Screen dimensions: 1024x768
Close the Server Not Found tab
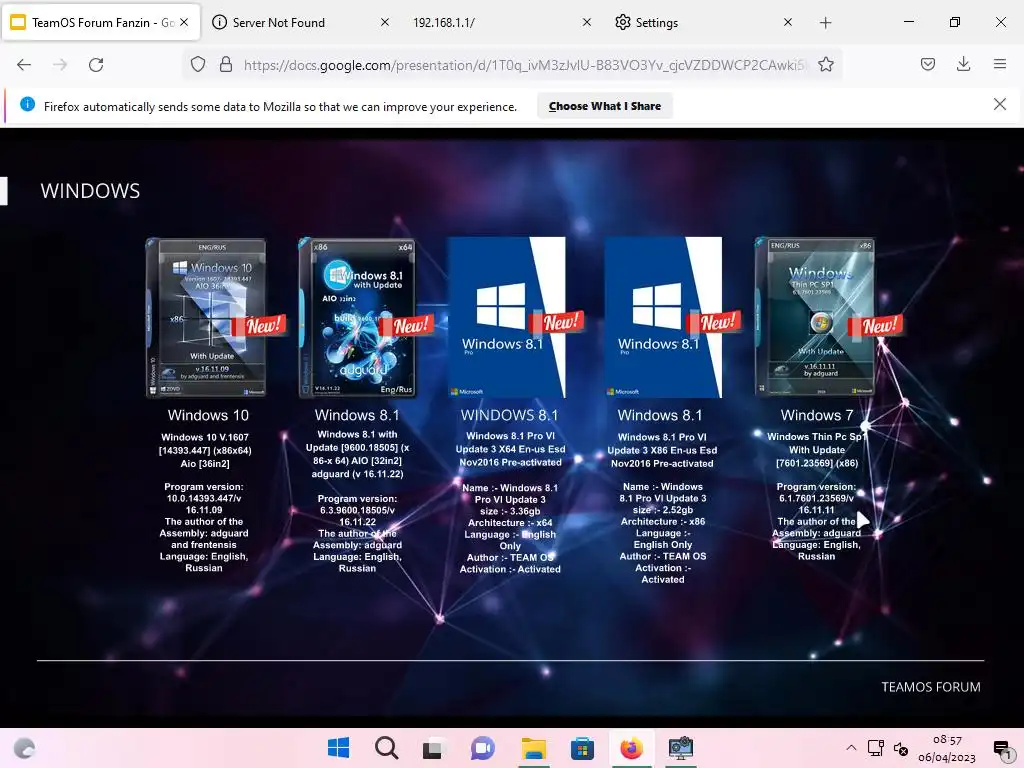pos(385,22)
